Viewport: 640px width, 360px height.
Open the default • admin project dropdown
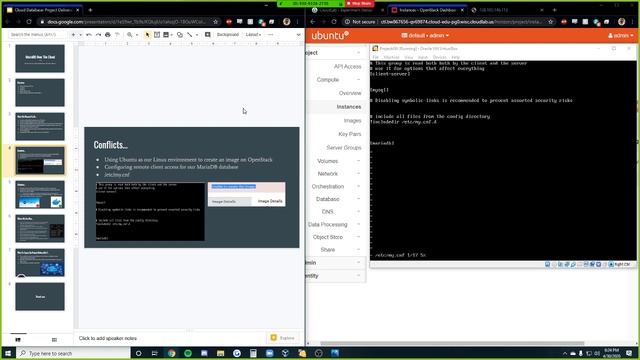pos(425,36)
